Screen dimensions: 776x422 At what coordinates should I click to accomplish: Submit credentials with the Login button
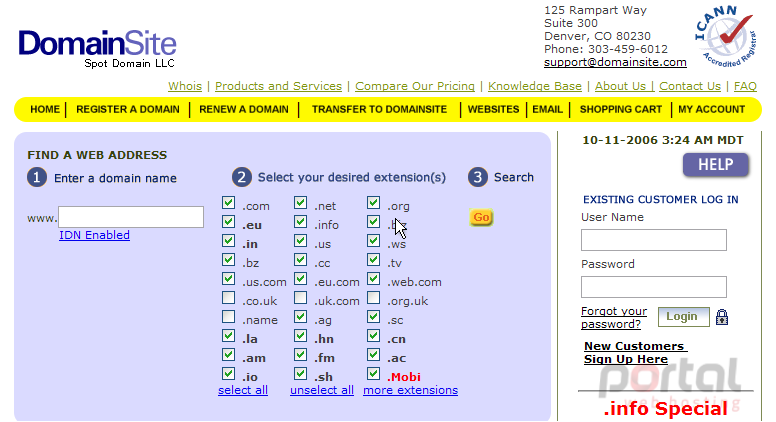683,317
